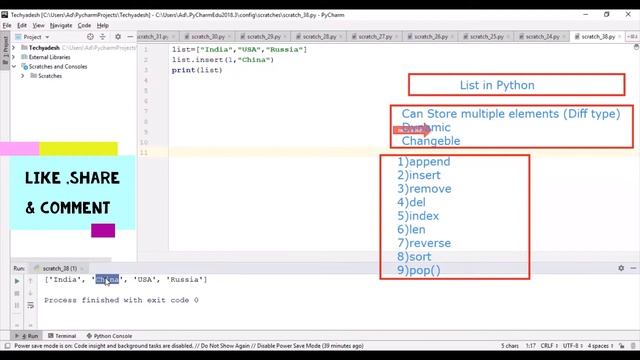Open Run panel settings gear
This screenshot has width=640, height=360.
621,268
